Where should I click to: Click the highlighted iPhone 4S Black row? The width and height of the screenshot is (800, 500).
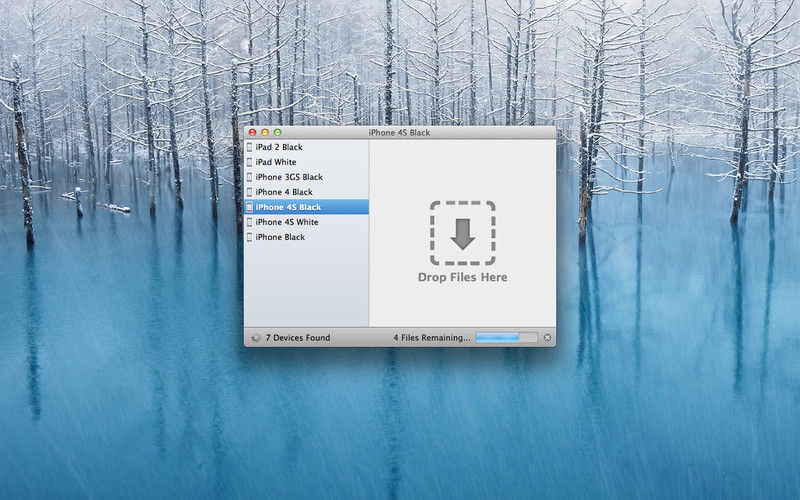pyautogui.click(x=306, y=207)
